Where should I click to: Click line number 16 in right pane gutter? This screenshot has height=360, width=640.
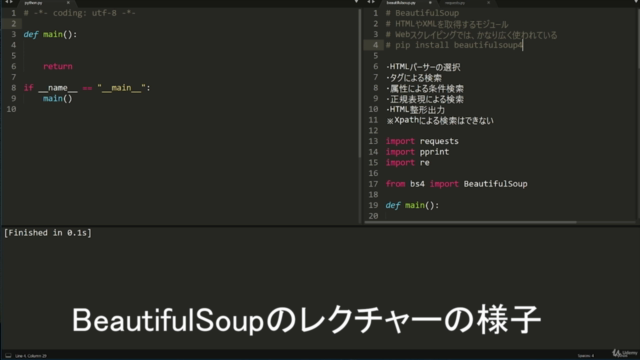point(373,173)
